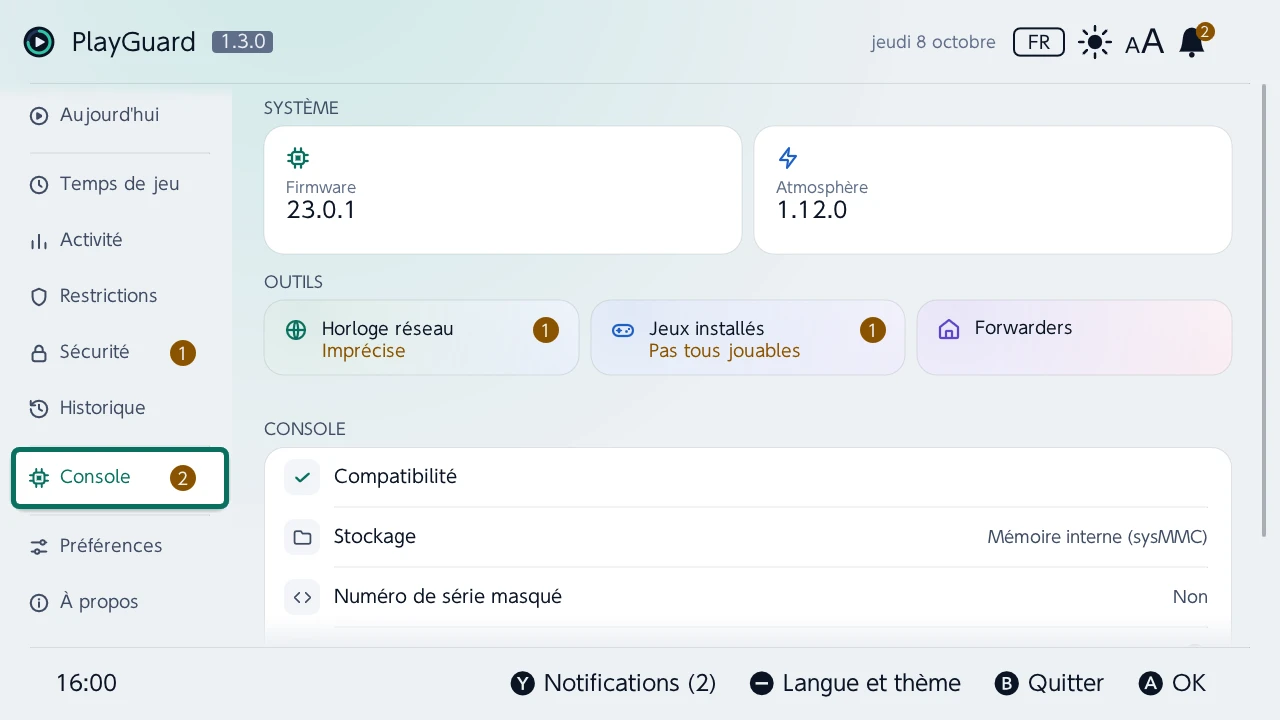Change text size with the AA icon
Image resolution: width=1280 pixels, height=720 pixels.
click(1144, 42)
